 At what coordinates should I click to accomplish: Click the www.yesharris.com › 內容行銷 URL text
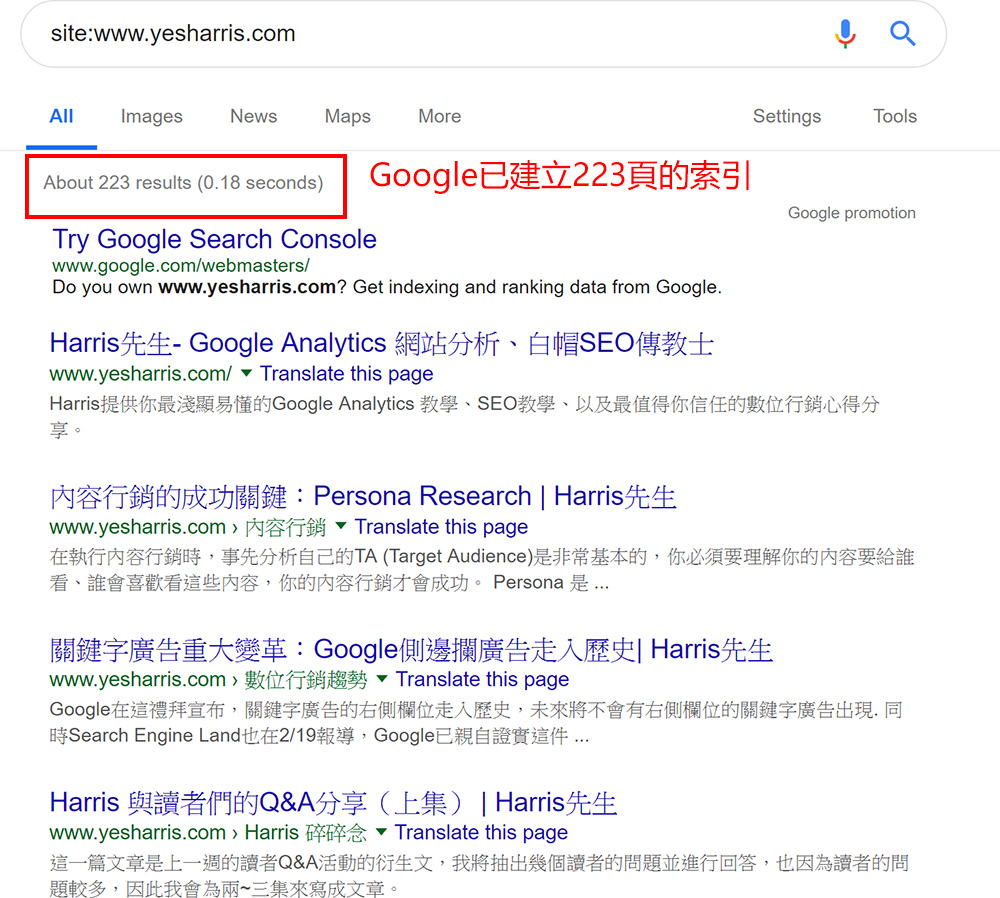188,527
